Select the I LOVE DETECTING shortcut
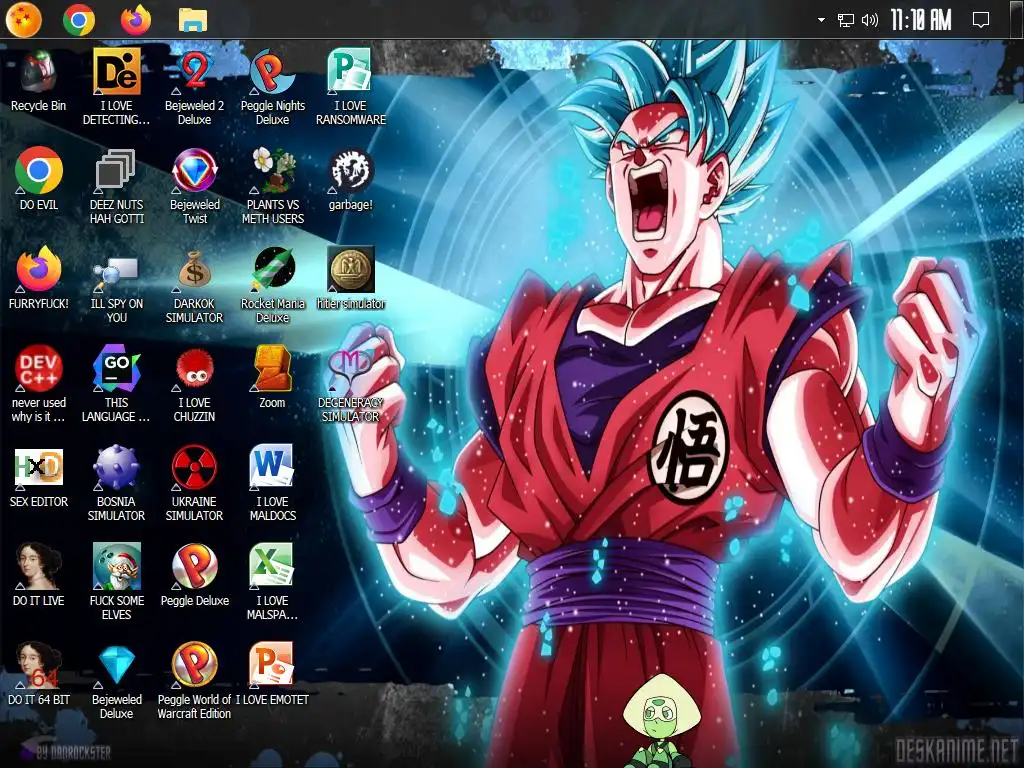 pyautogui.click(x=116, y=86)
